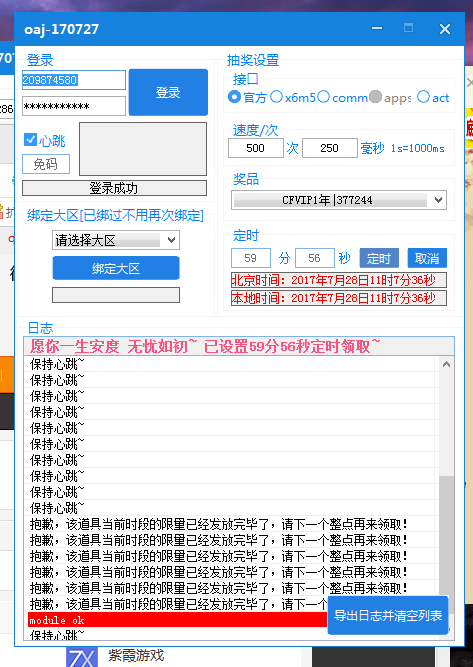Expand the 请选择大区 region dropdown

click(116, 240)
